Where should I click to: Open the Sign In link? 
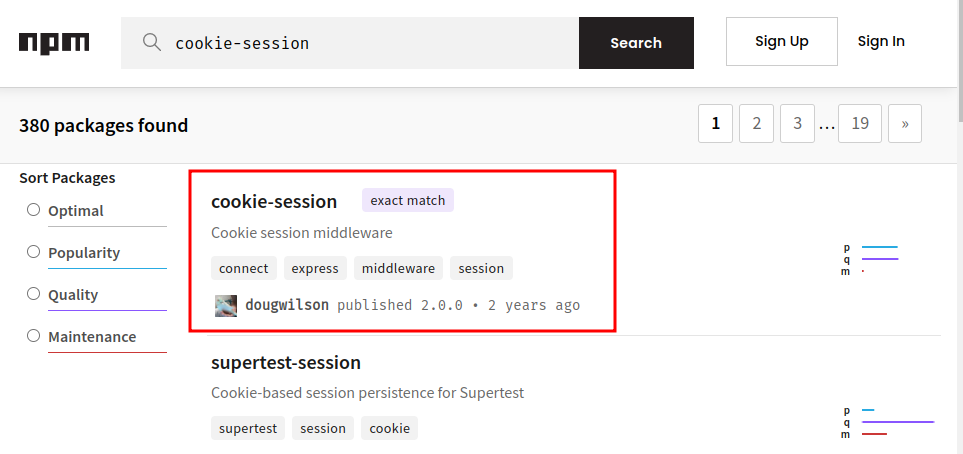tap(881, 41)
